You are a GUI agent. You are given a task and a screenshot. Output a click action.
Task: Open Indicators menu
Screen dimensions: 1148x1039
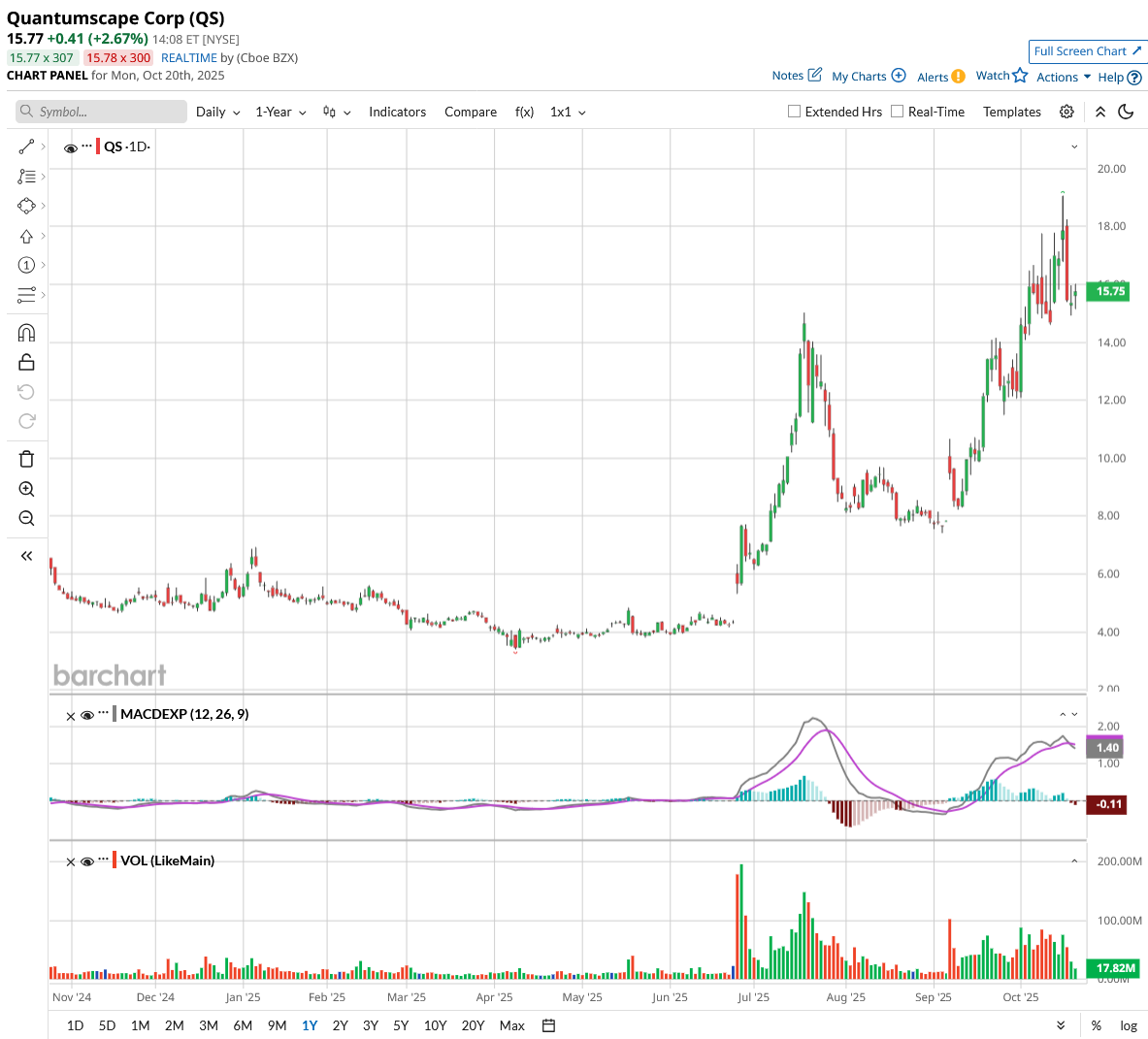coord(398,112)
